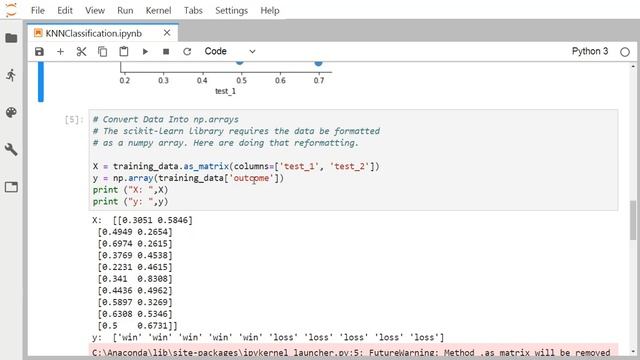Interrupt the kernel with the stop icon
This screenshot has width=640, height=360.
click(x=166, y=51)
